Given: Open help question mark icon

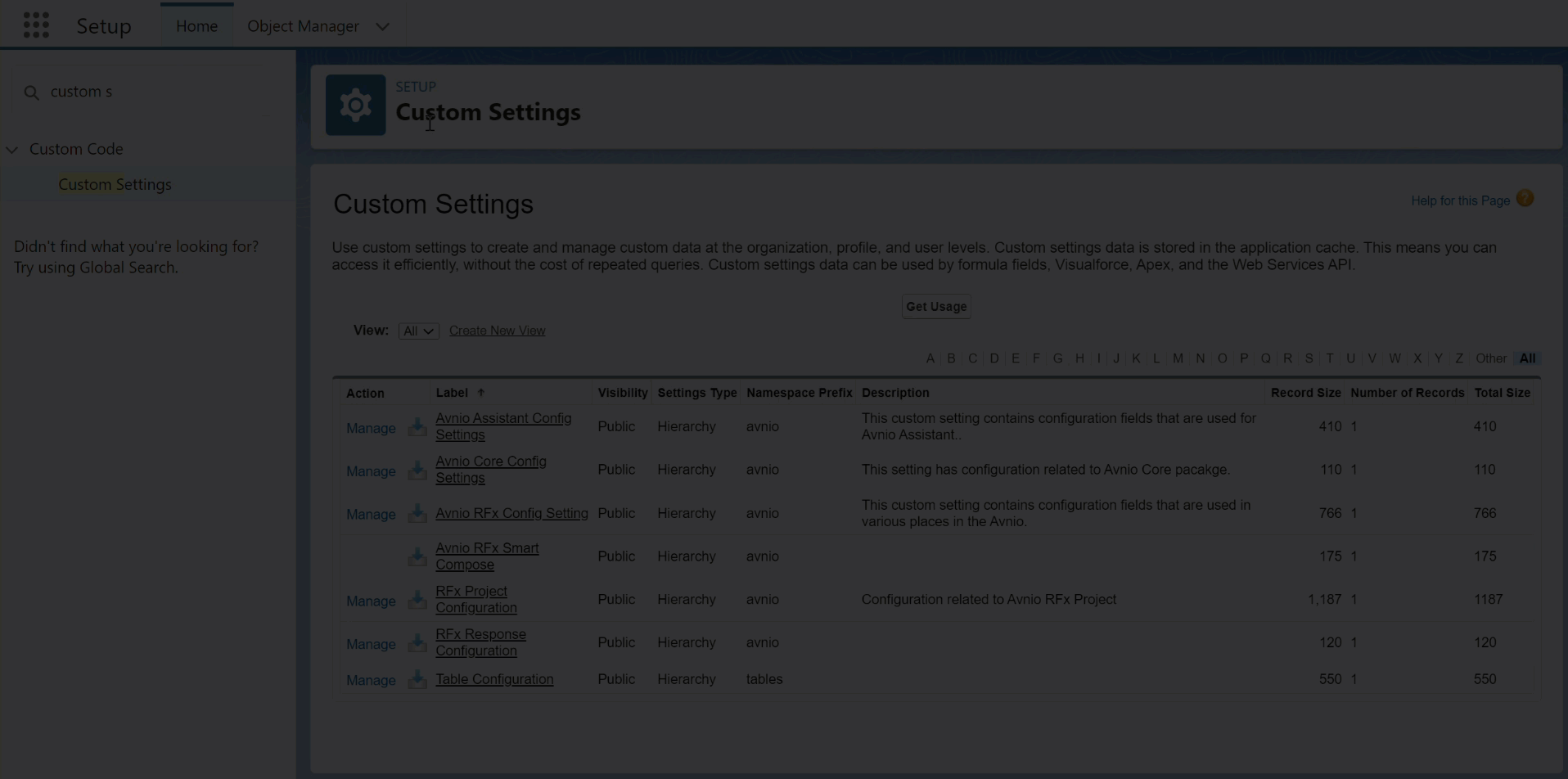Looking at the screenshot, I should [1525, 199].
